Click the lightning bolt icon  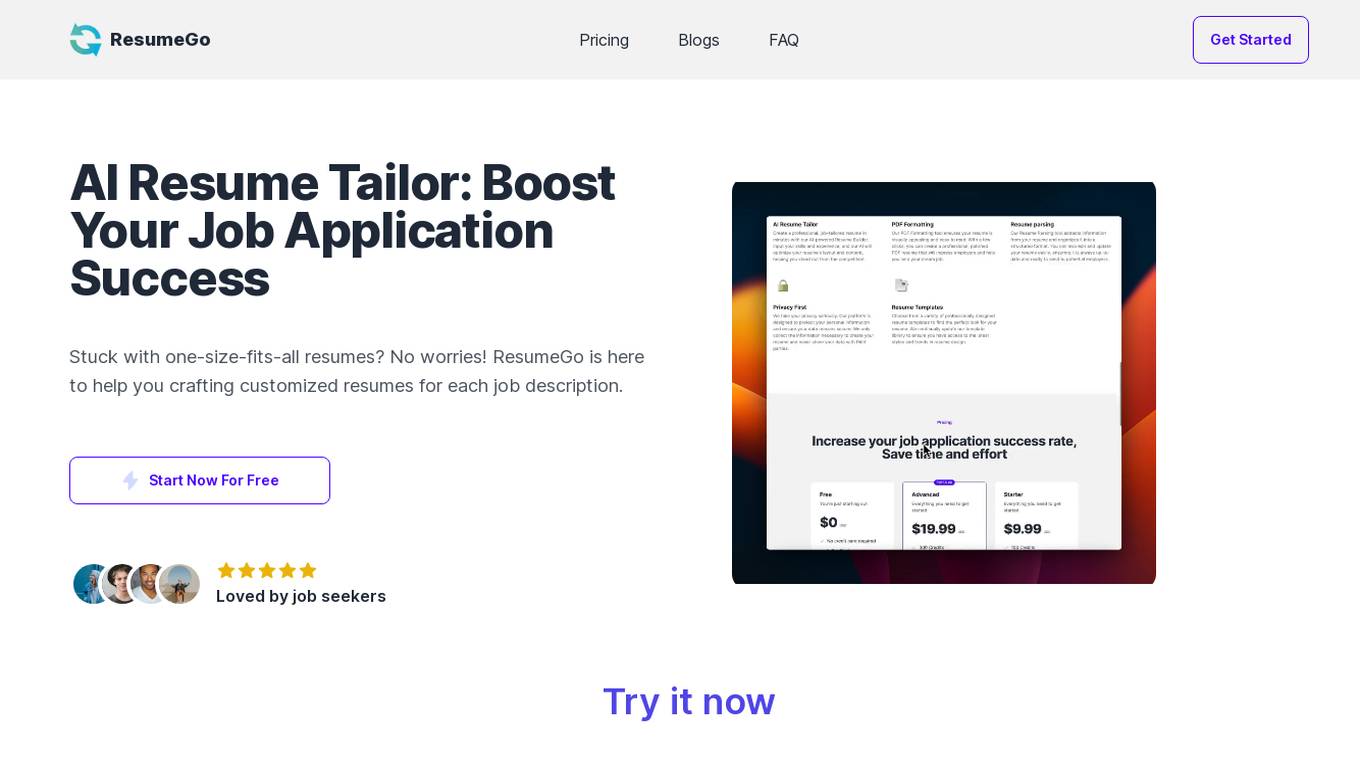pyautogui.click(x=130, y=481)
